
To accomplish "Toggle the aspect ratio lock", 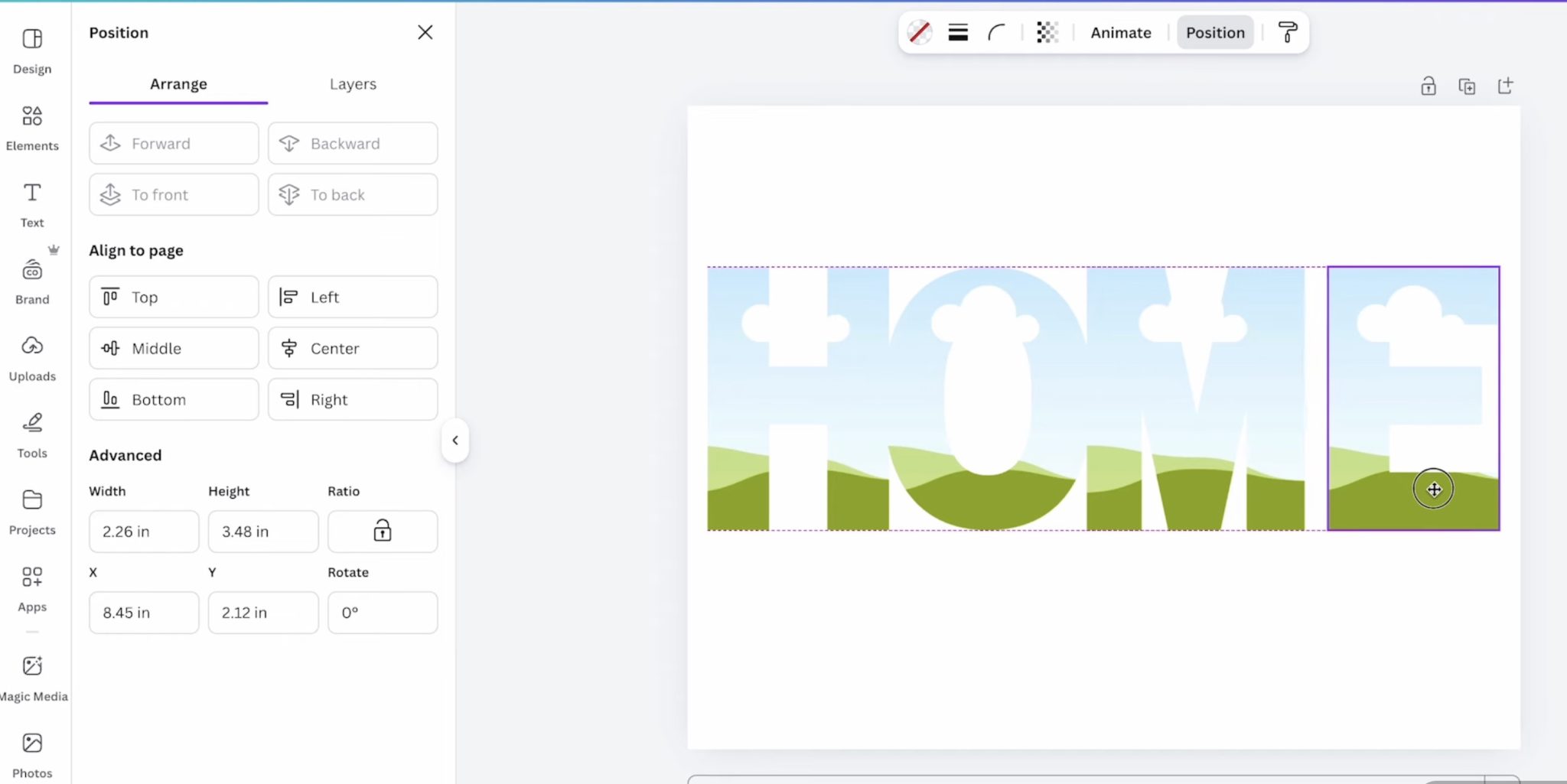I will coord(382,531).
